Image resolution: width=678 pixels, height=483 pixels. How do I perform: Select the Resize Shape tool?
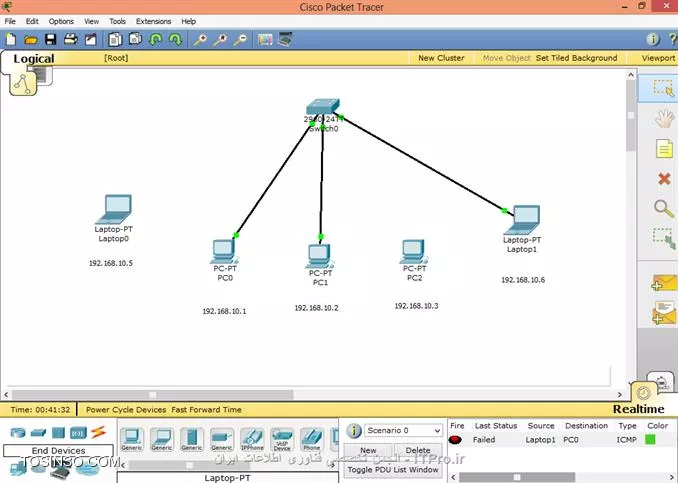point(664,238)
